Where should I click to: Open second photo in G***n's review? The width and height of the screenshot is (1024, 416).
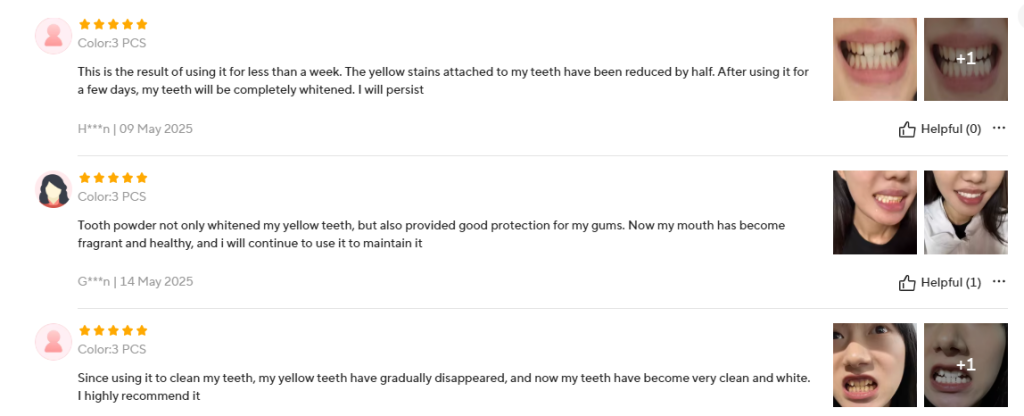965,212
